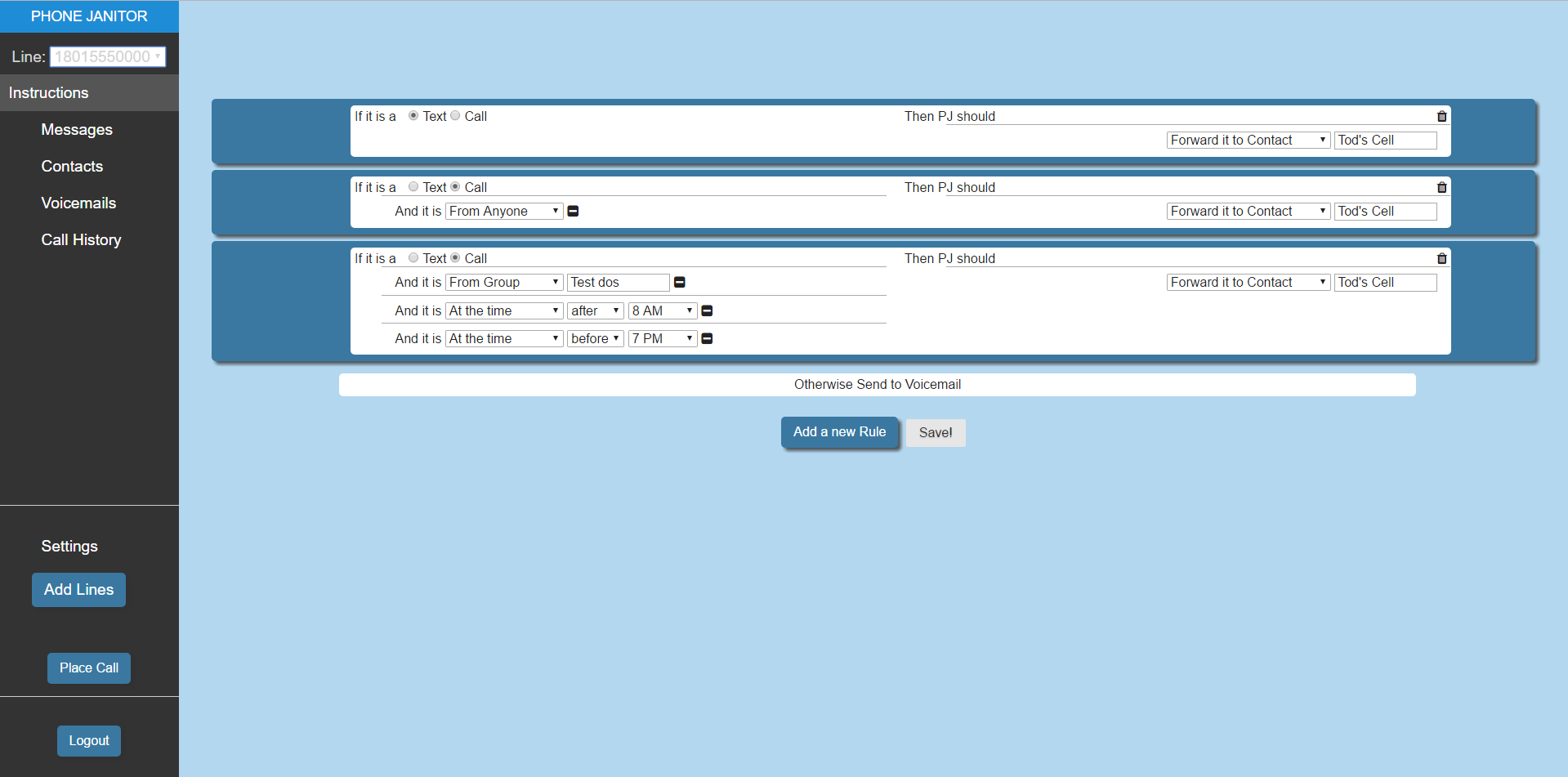Click the Test dos group field
Image resolution: width=1568 pixels, height=777 pixels.
pos(618,283)
